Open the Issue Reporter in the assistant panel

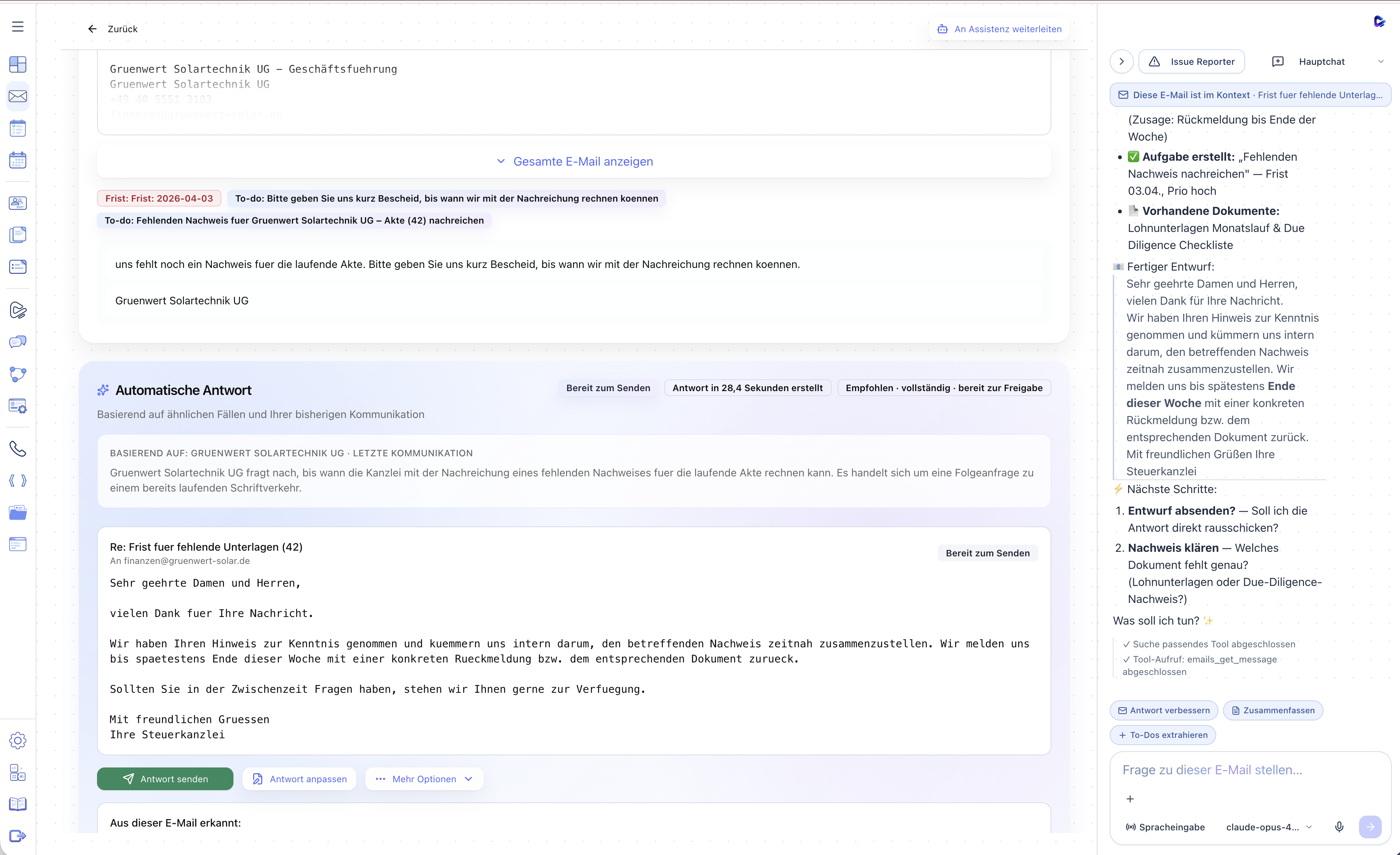pyautogui.click(x=1192, y=61)
